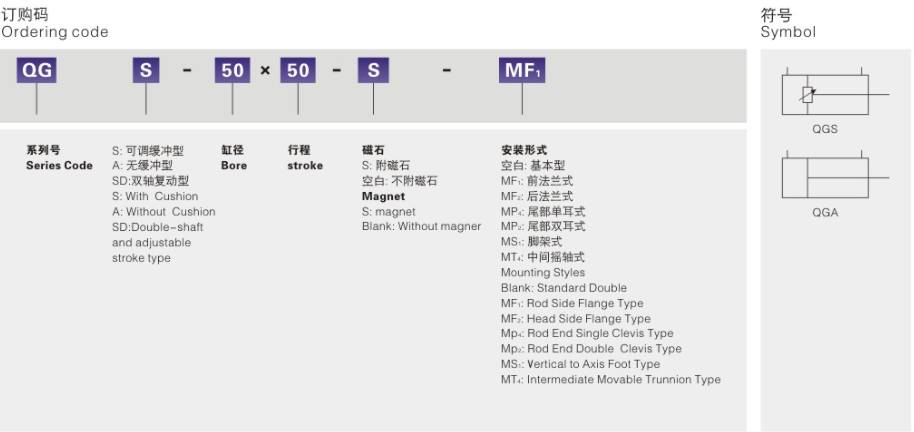Click the purple MF1 mounting code box
This screenshot has height=432, width=914.
522,70
